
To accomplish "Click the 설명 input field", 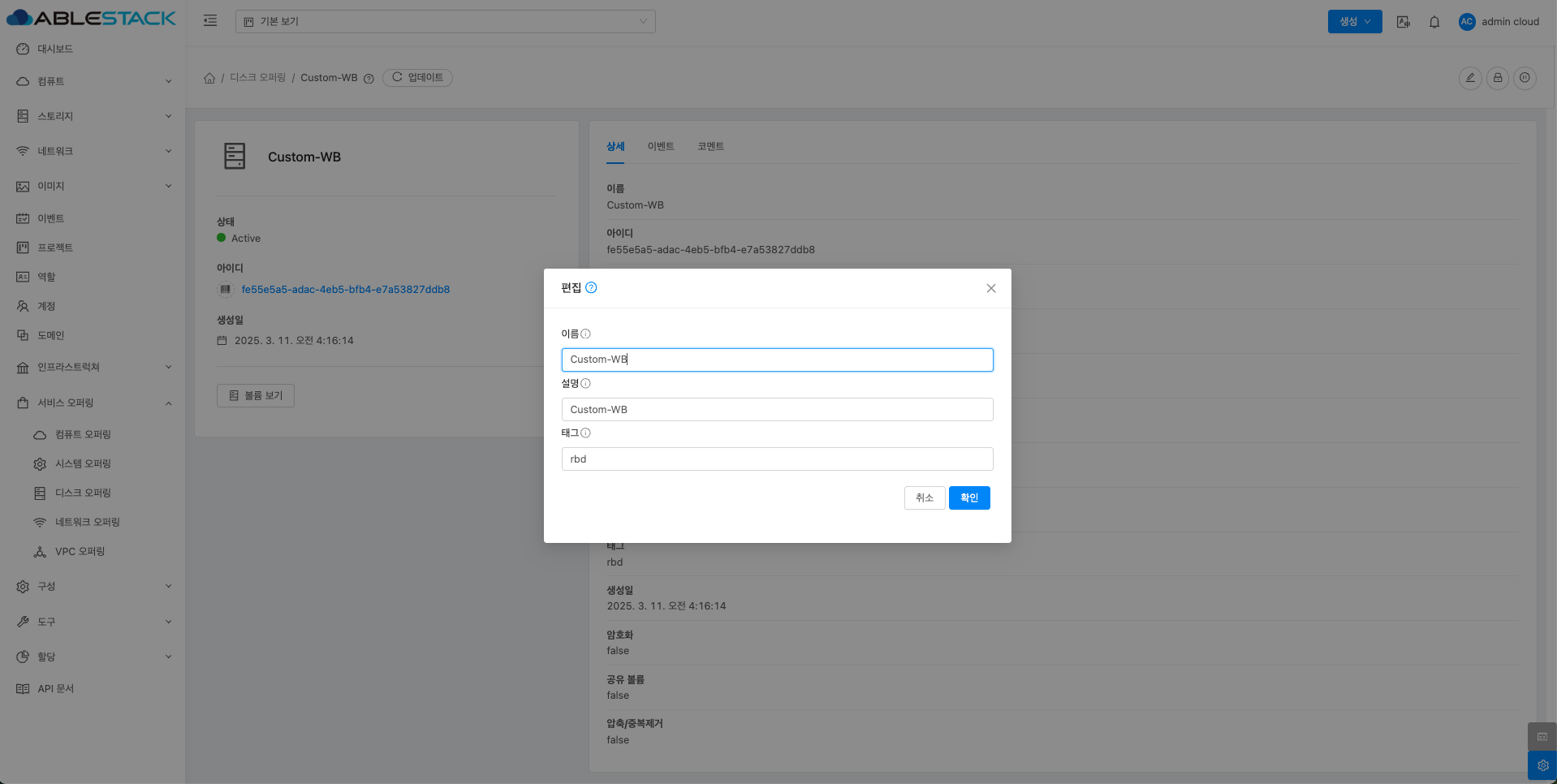I will 777,410.
